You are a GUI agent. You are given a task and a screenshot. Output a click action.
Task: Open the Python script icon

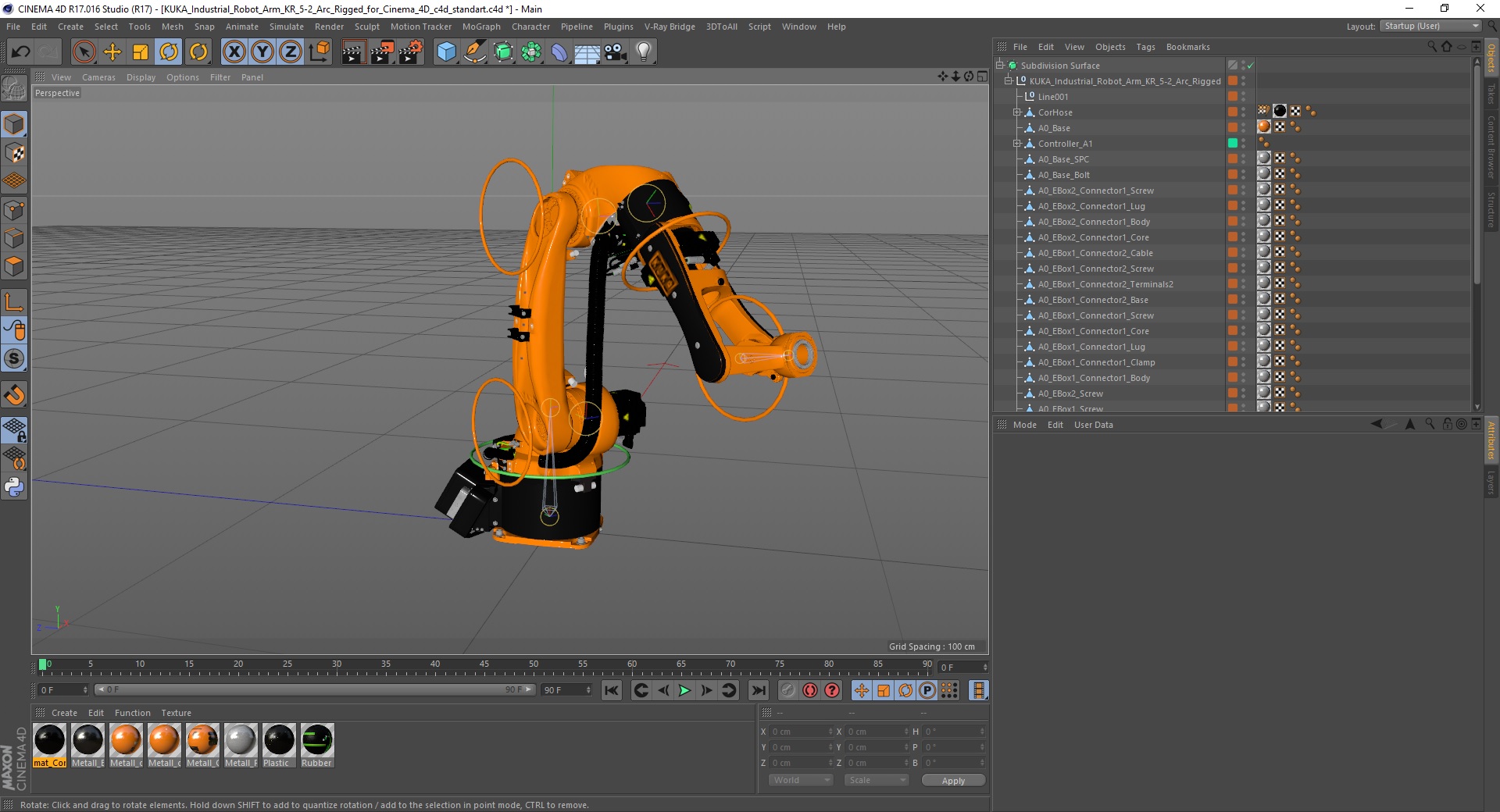pyautogui.click(x=14, y=486)
